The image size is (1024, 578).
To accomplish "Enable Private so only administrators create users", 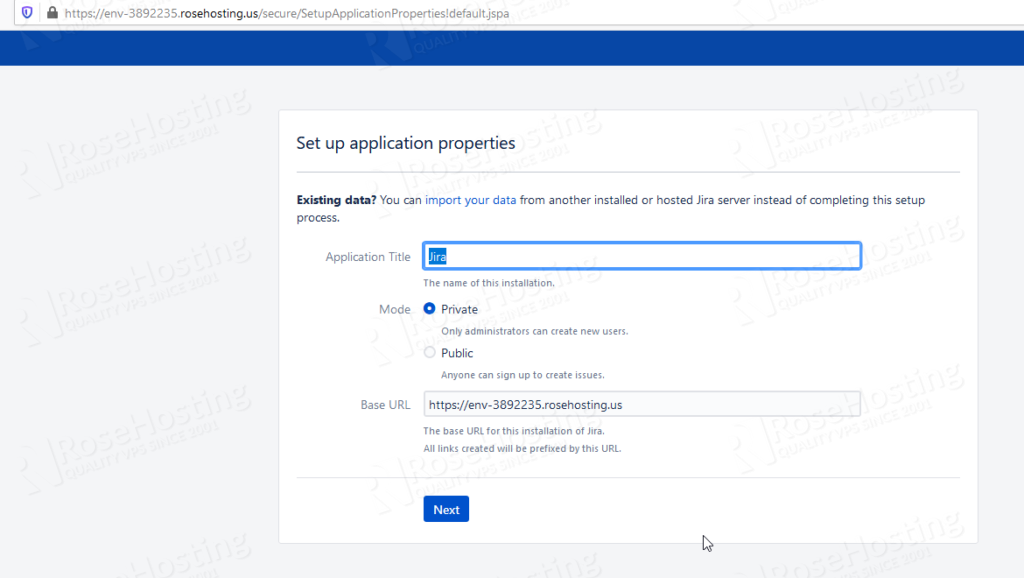I will (x=430, y=309).
